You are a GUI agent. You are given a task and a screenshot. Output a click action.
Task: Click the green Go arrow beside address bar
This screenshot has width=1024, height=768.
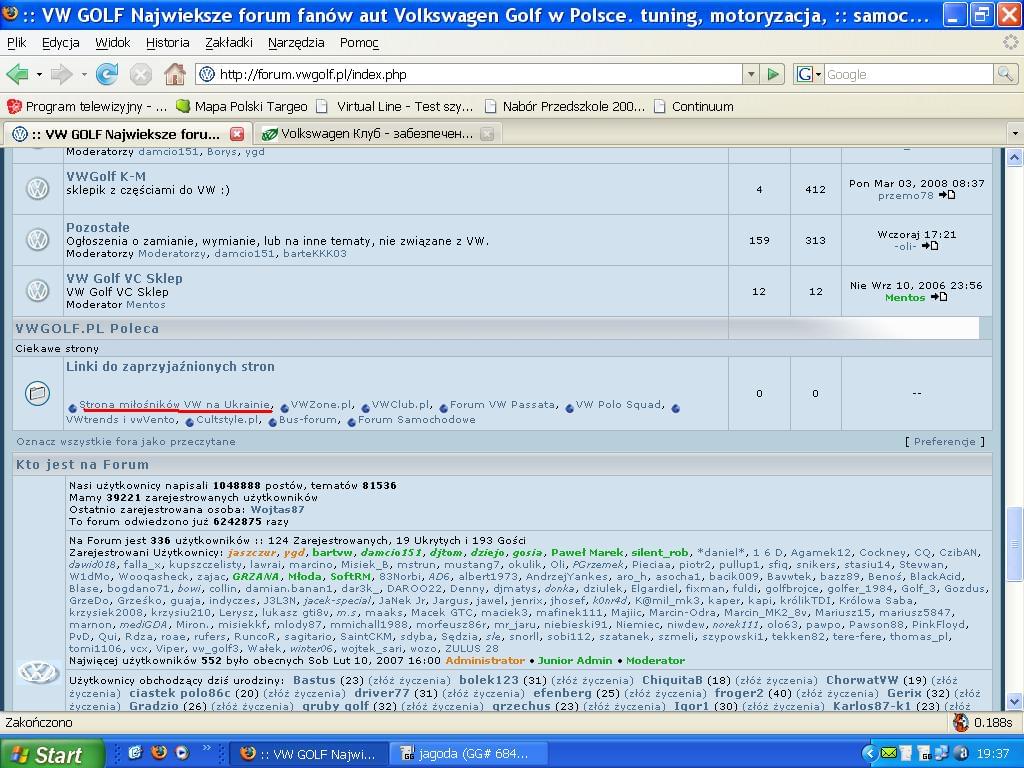(x=773, y=74)
